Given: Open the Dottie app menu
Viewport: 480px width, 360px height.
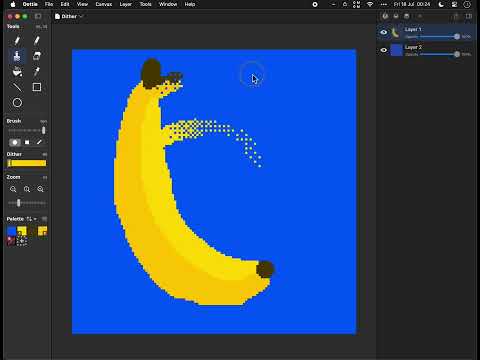Looking at the screenshot, I should (30, 4).
